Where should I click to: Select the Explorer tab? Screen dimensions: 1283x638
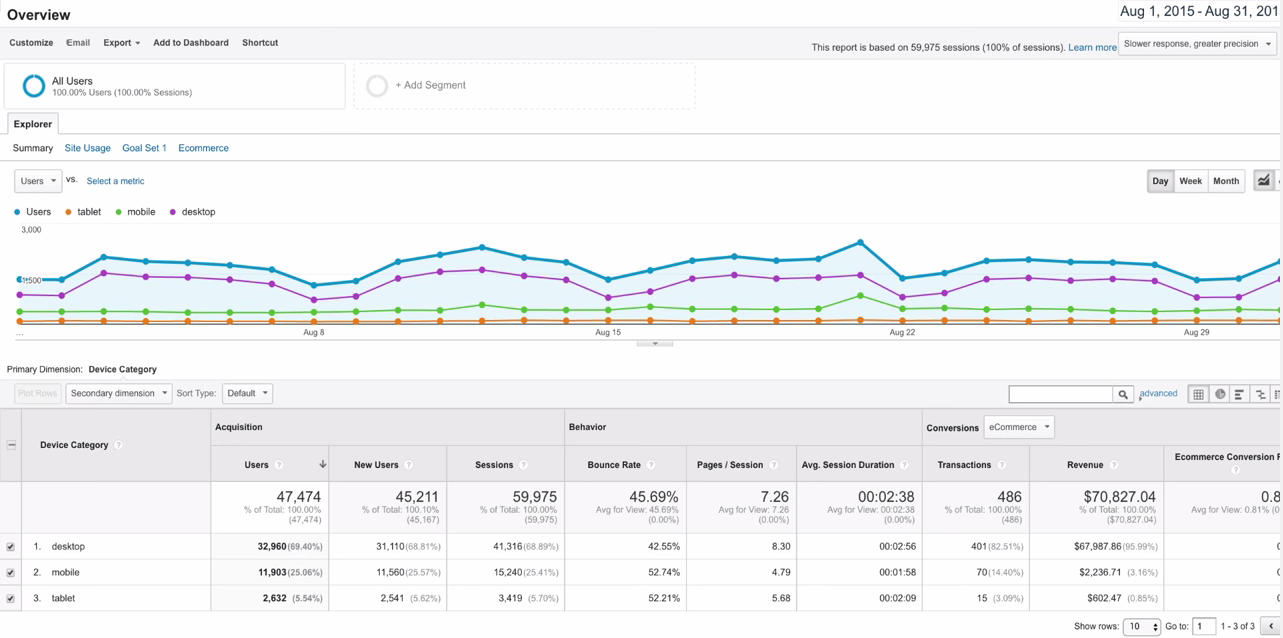pyautogui.click(x=33, y=124)
